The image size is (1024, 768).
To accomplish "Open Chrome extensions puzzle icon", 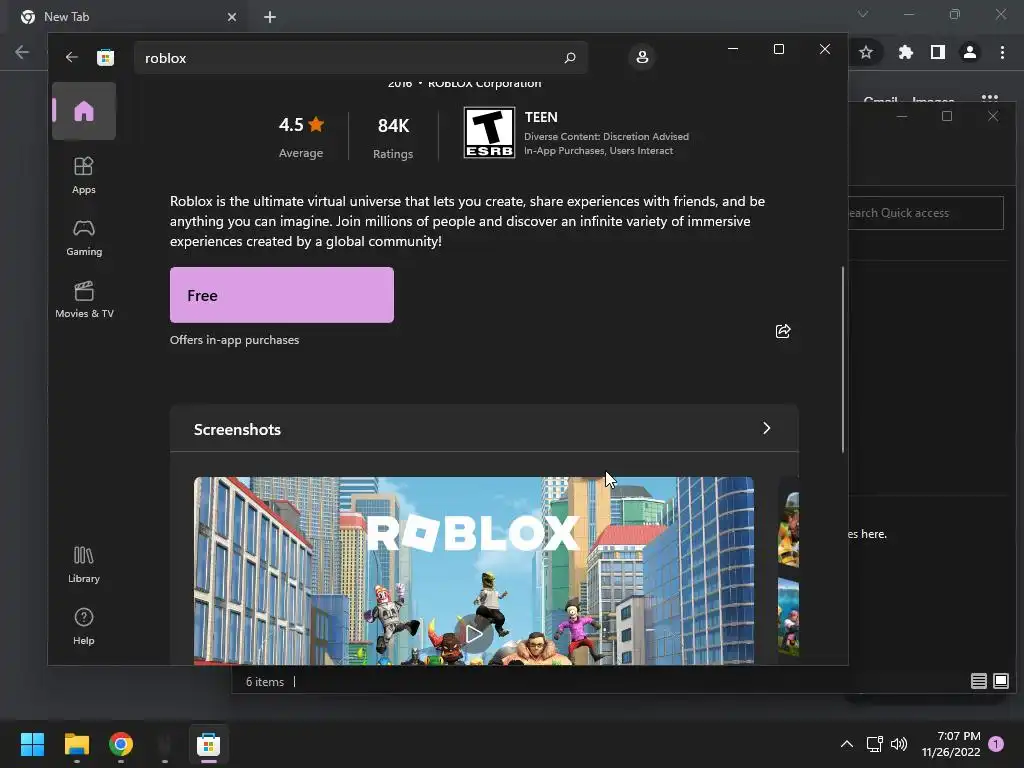I will (905, 52).
